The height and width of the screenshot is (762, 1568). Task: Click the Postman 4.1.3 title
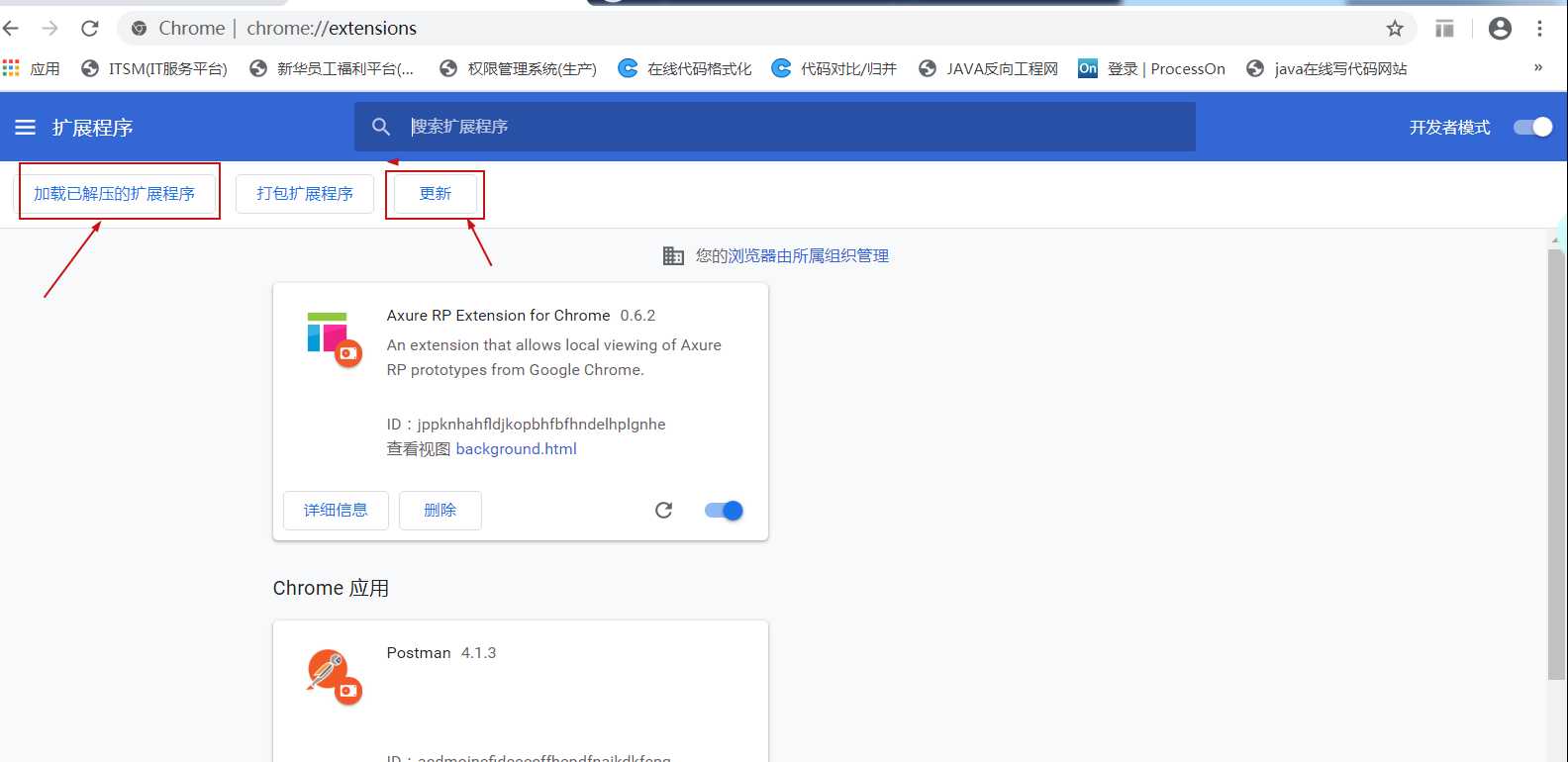click(441, 653)
